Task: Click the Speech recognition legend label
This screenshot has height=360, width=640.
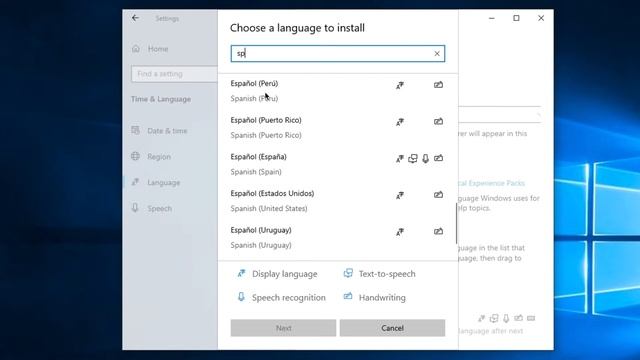Action: [289, 298]
